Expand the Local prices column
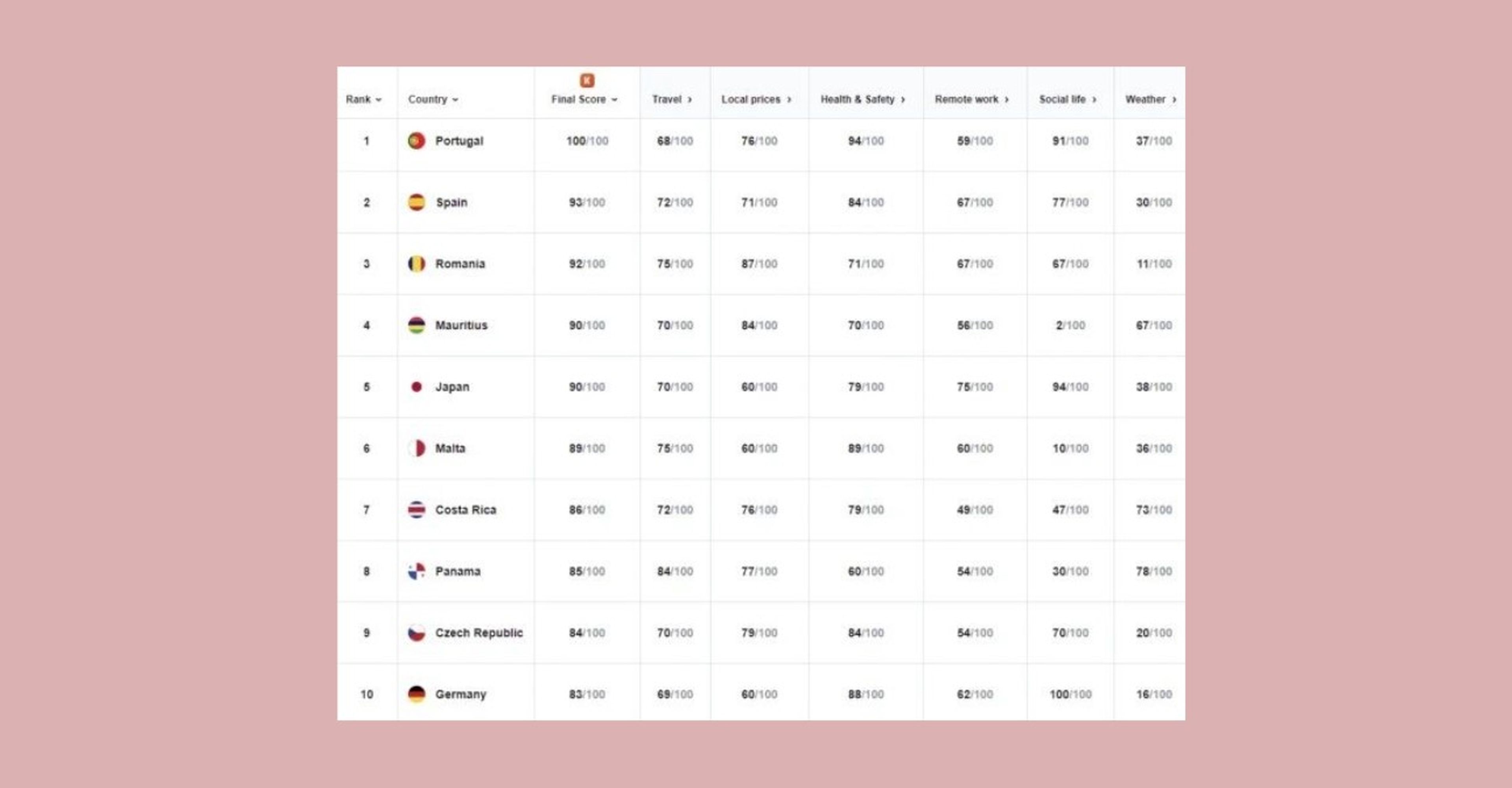 click(x=756, y=99)
